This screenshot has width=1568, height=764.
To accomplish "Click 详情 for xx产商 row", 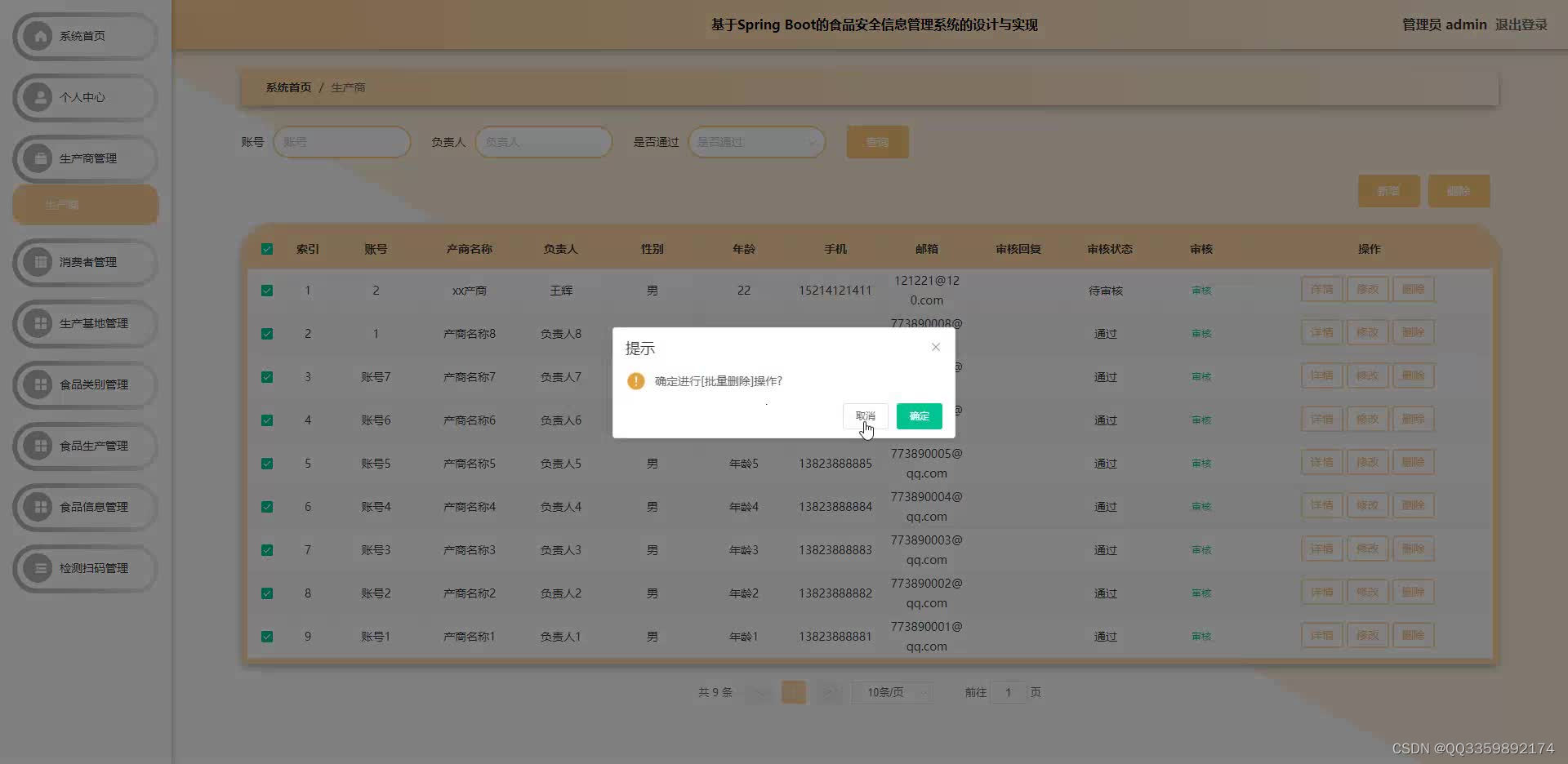I will click(x=1321, y=289).
